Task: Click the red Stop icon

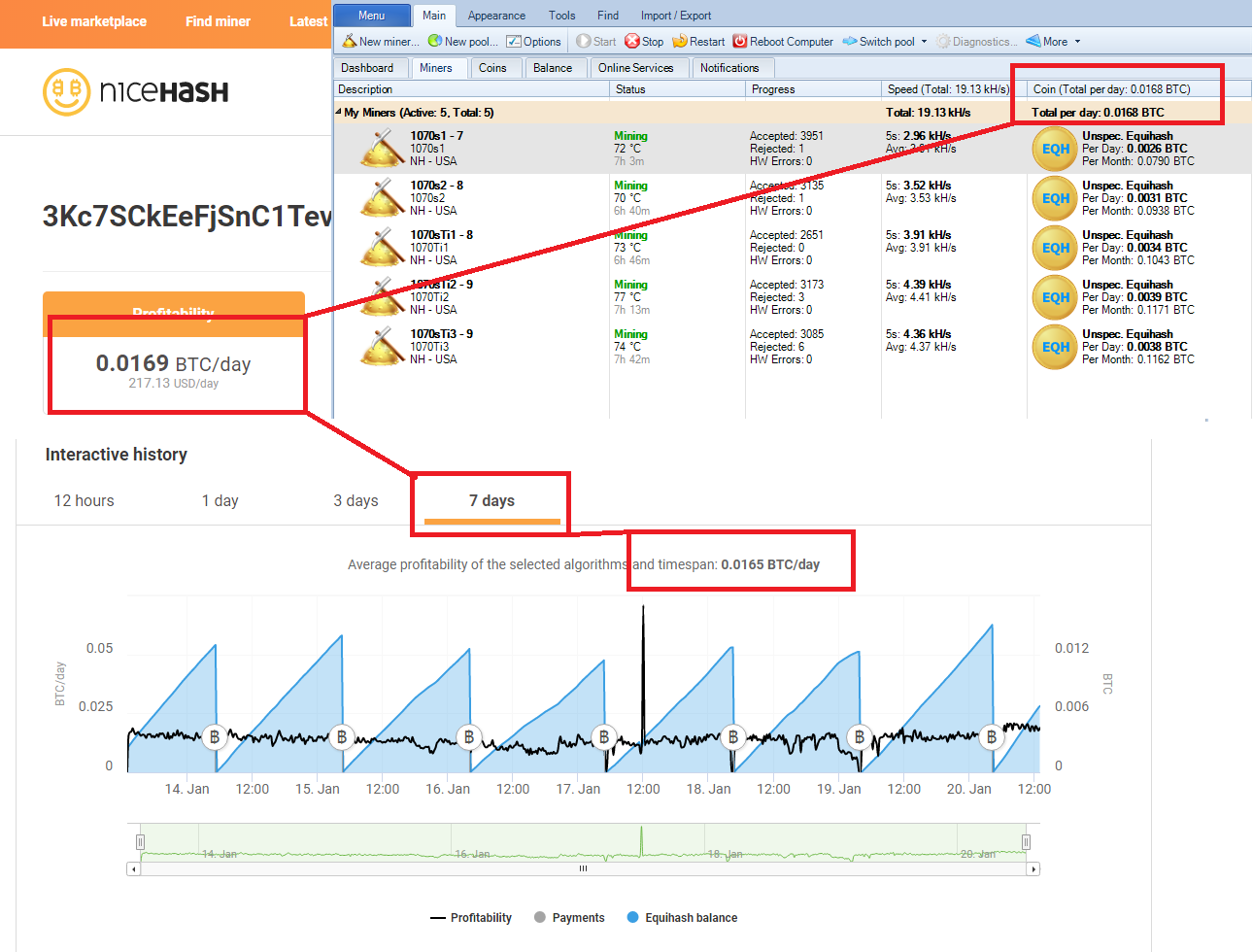Action: pyautogui.click(x=632, y=42)
